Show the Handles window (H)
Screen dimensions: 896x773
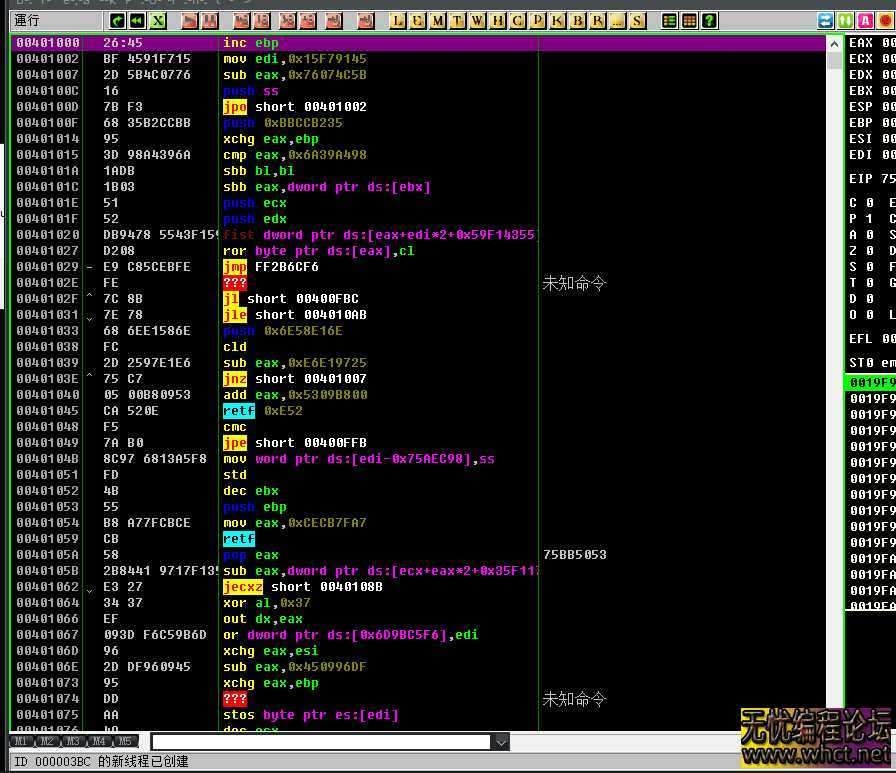[x=498, y=20]
